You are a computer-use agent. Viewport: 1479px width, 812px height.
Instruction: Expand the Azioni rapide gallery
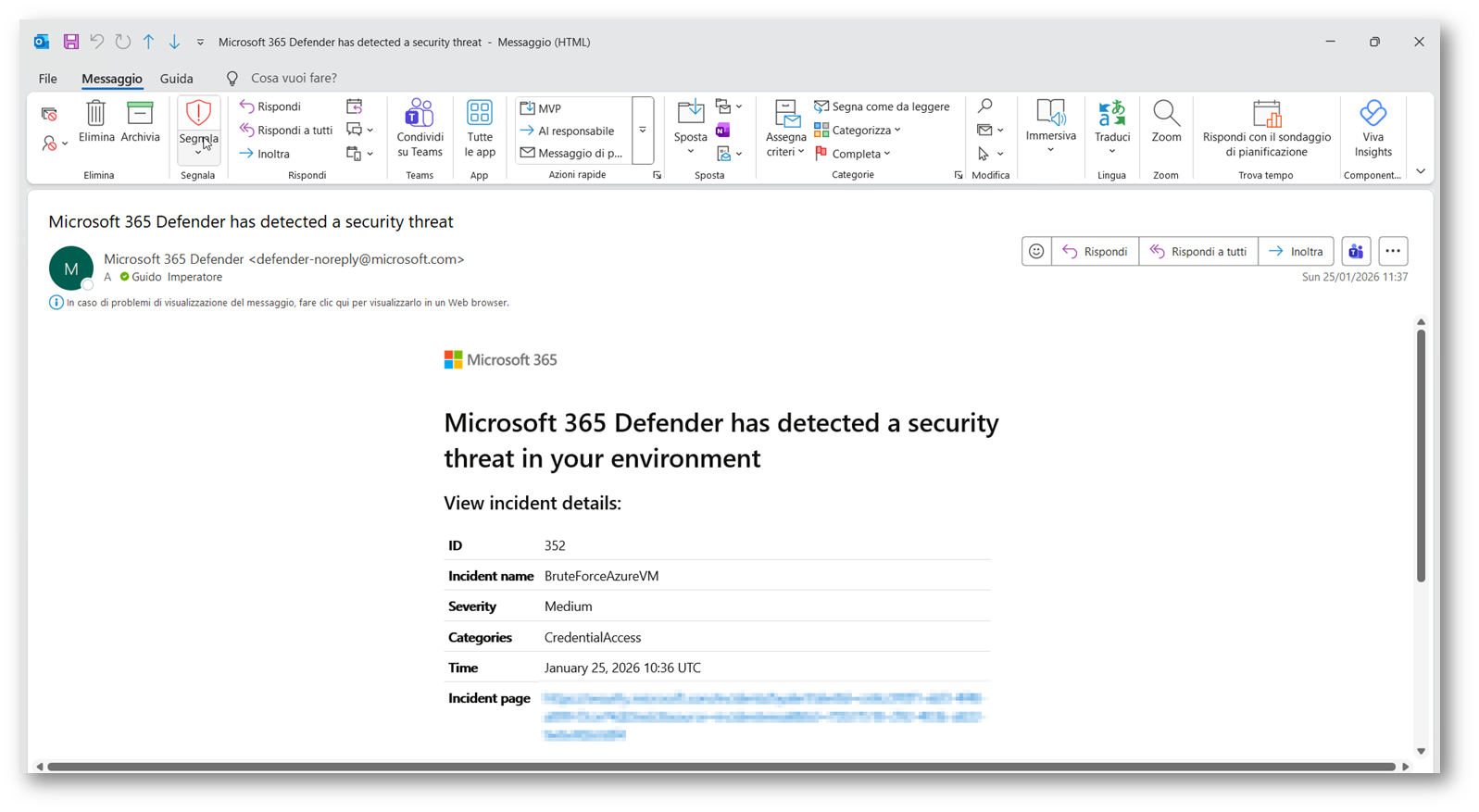643,131
